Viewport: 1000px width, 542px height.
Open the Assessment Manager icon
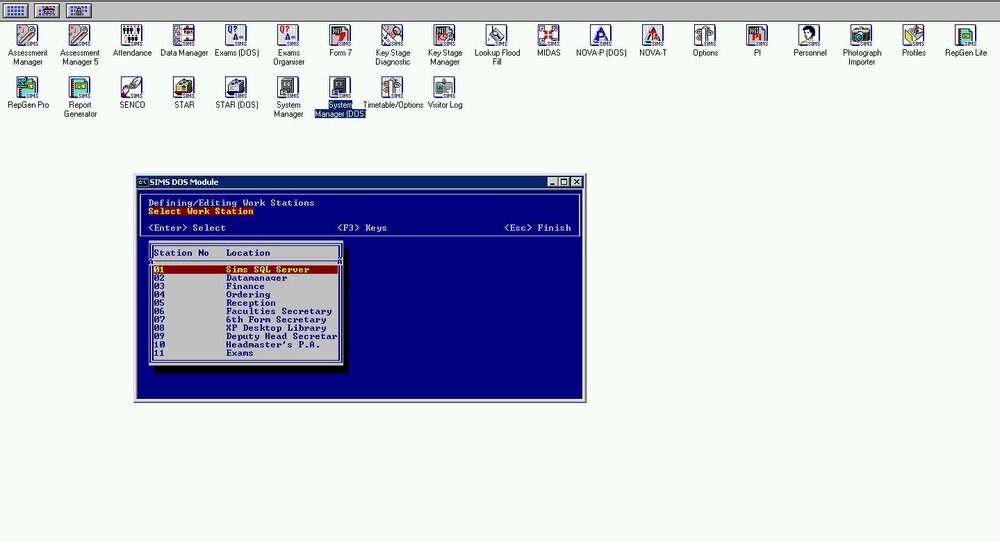pos(27,35)
